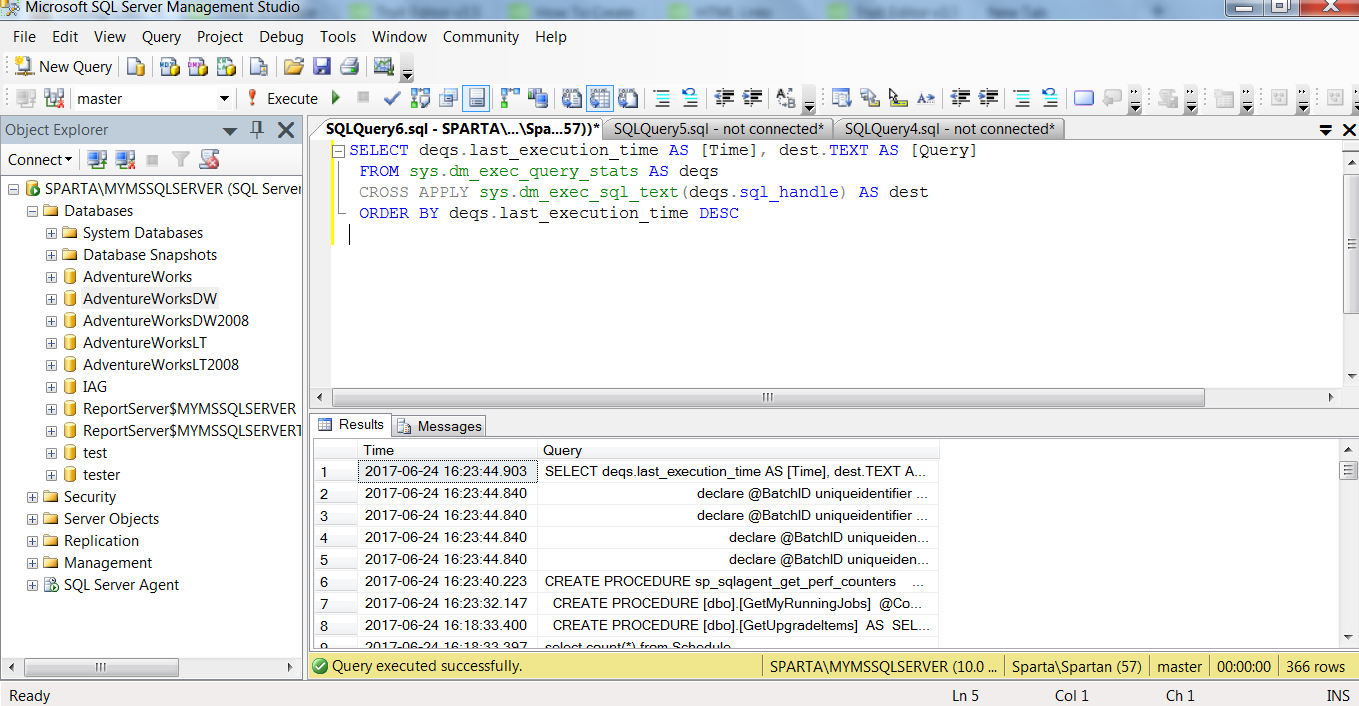
Task: Select the Parse query checkmark icon
Action: pyautogui.click(x=393, y=98)
